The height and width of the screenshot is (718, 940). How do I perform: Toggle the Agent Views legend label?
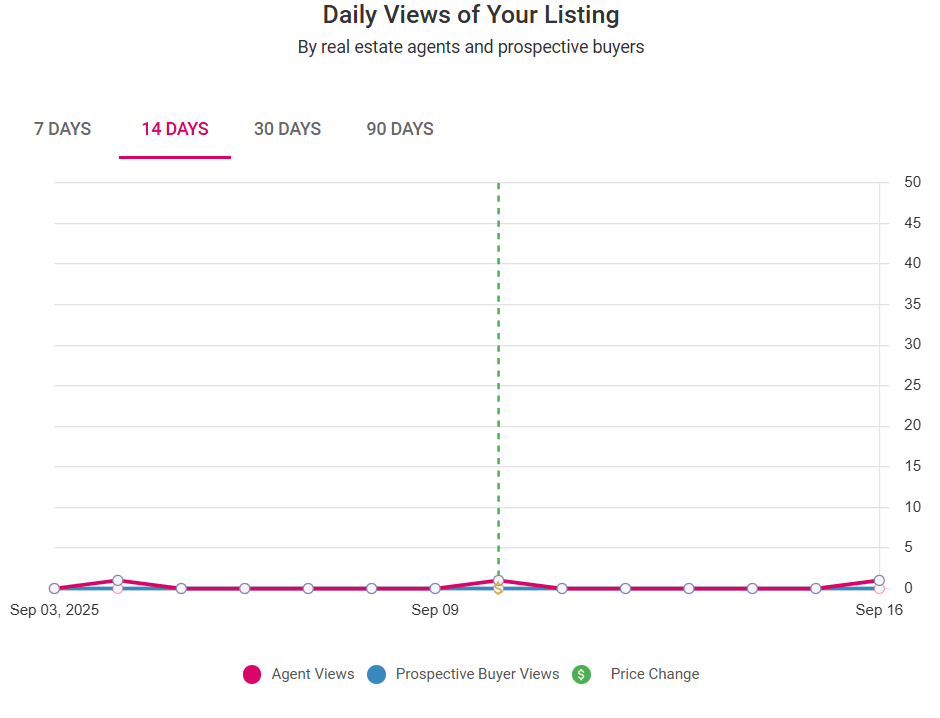313,675
